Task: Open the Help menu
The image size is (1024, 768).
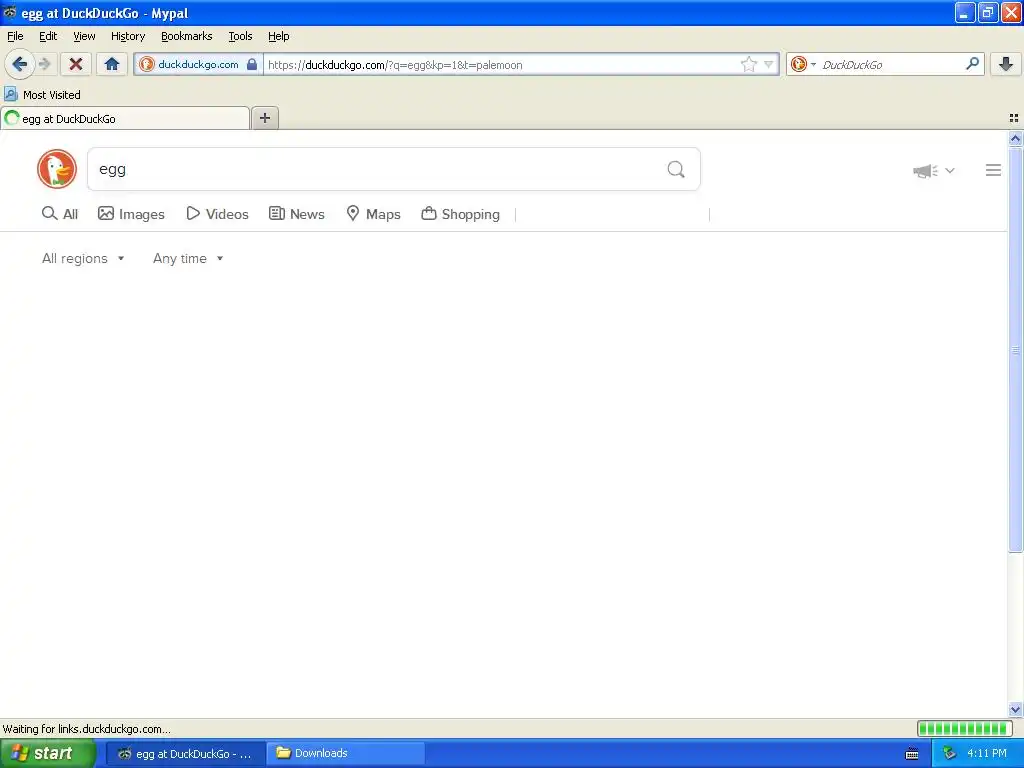Action: point(279,36)
